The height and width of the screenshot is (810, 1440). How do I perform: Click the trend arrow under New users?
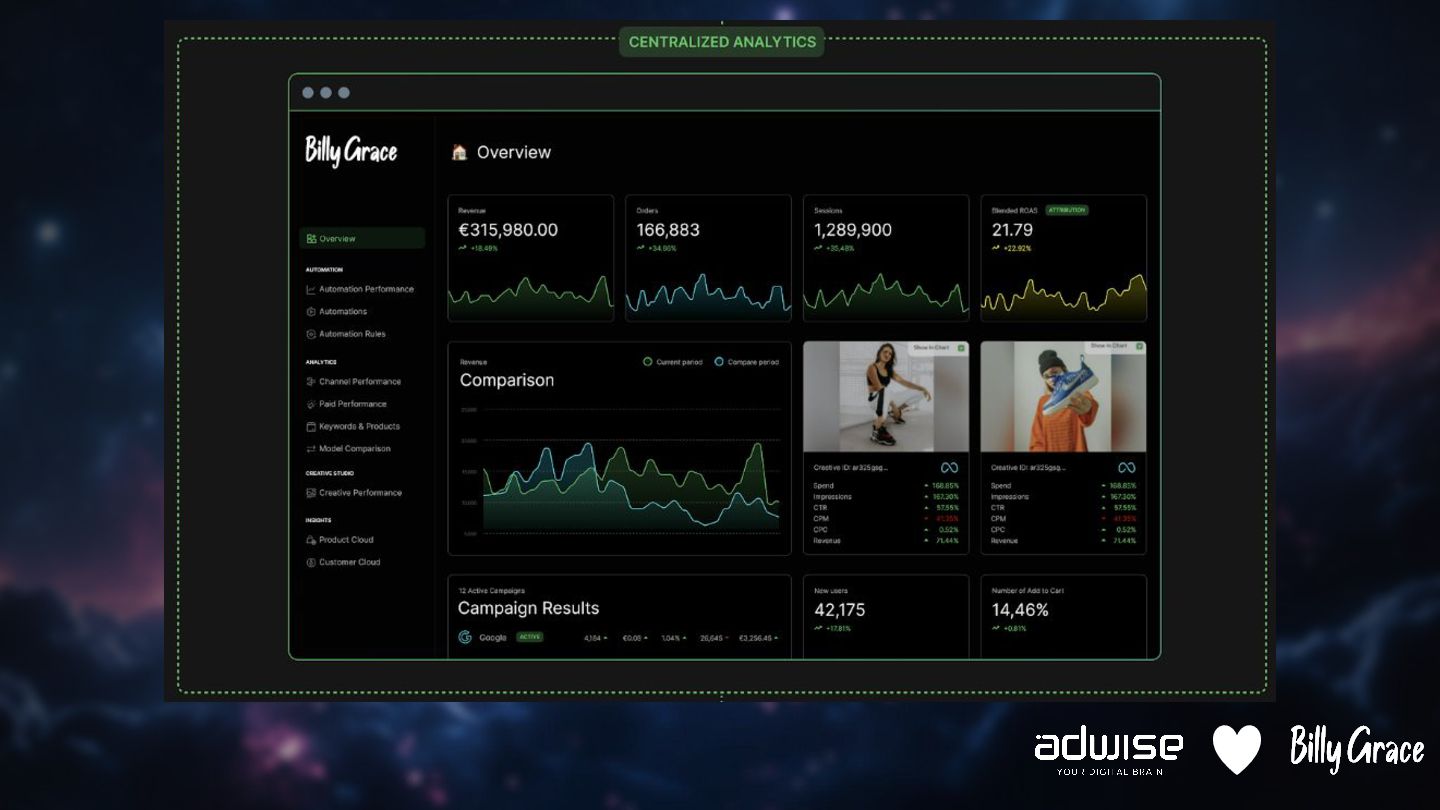[x=818, y=628]
